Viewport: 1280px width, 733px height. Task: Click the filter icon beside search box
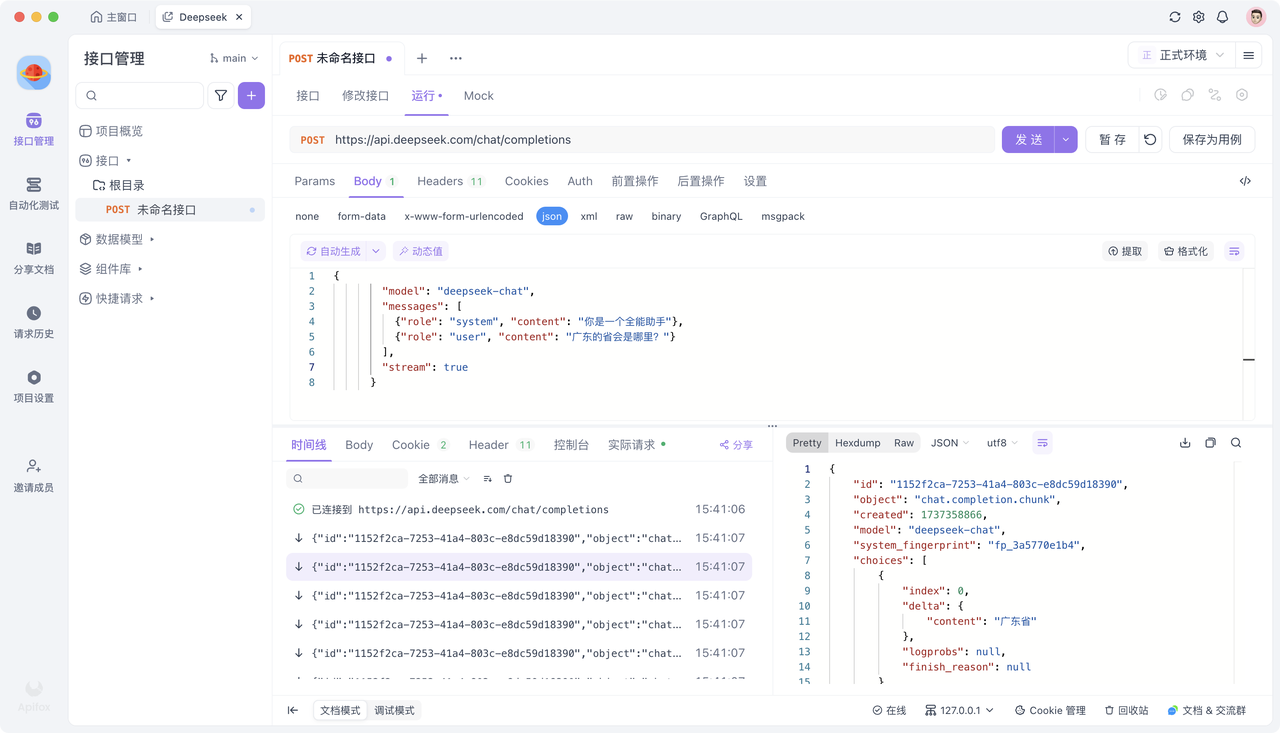click(221, 96)
